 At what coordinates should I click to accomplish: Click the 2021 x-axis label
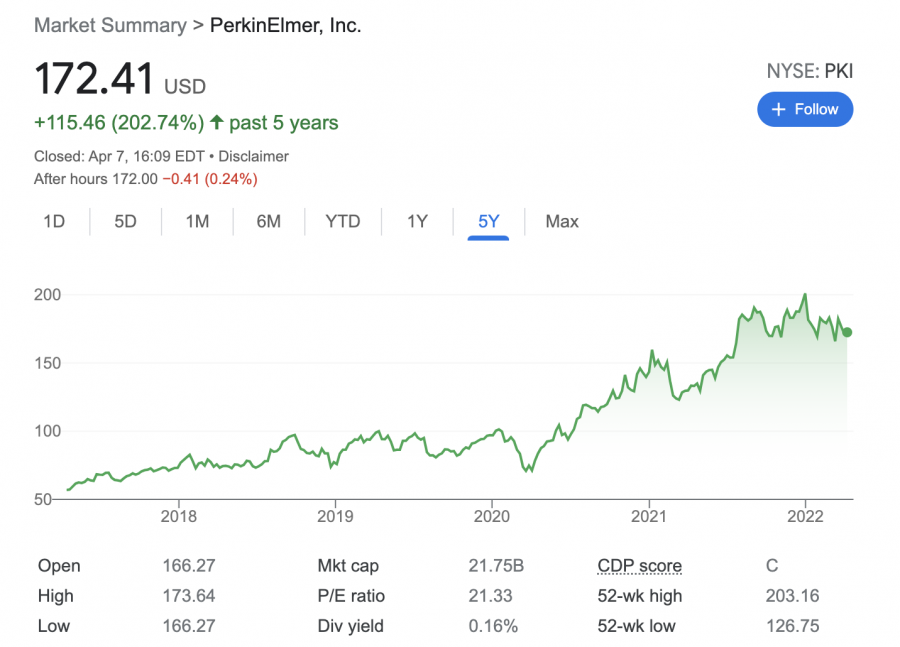[x=649, y=516]
